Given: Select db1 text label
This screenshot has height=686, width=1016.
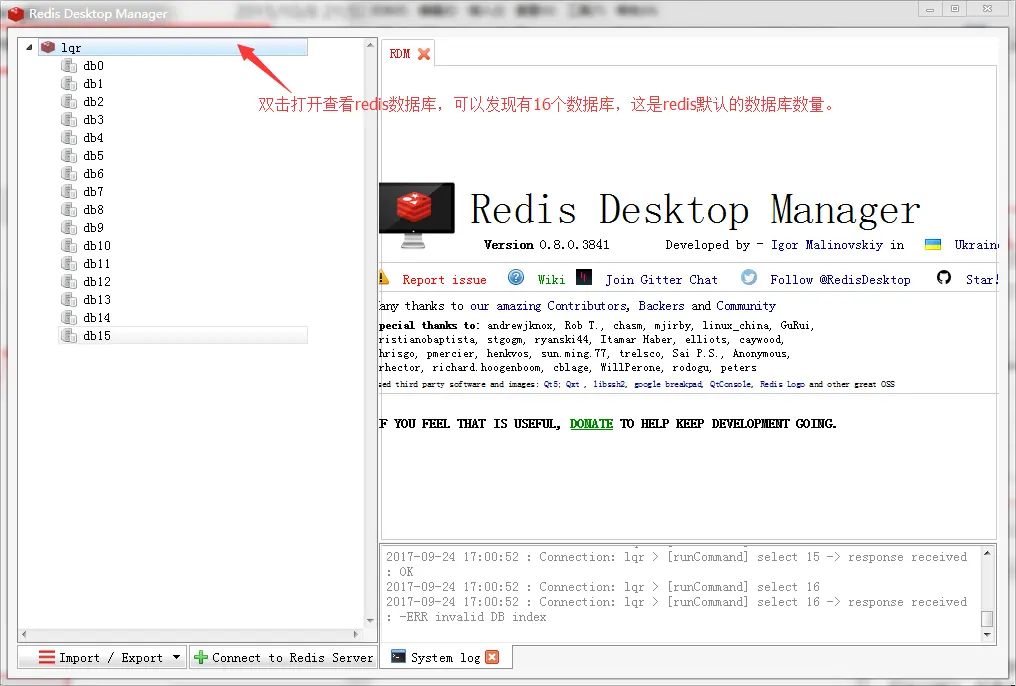Looking at the screenshot, I should pyautogui.click(x=93, y=84).
